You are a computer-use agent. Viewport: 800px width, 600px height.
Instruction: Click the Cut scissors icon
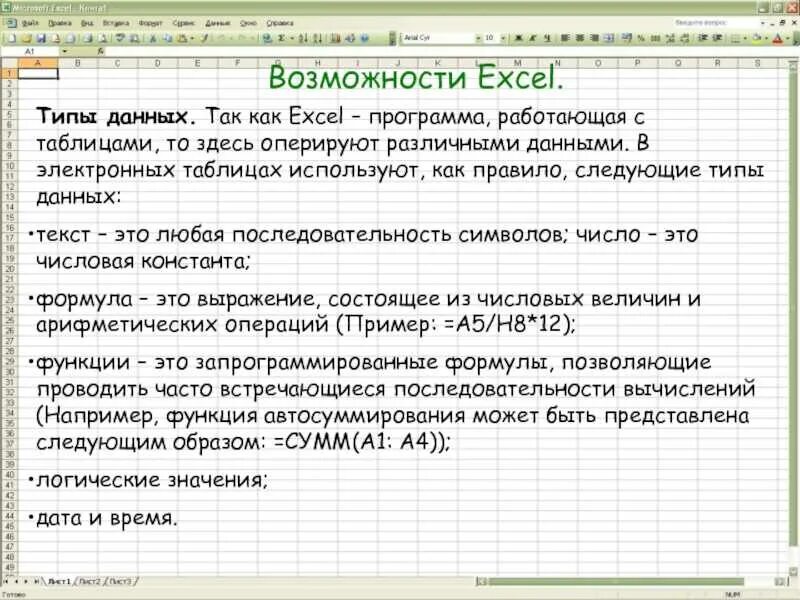click(x=152, y=38)
